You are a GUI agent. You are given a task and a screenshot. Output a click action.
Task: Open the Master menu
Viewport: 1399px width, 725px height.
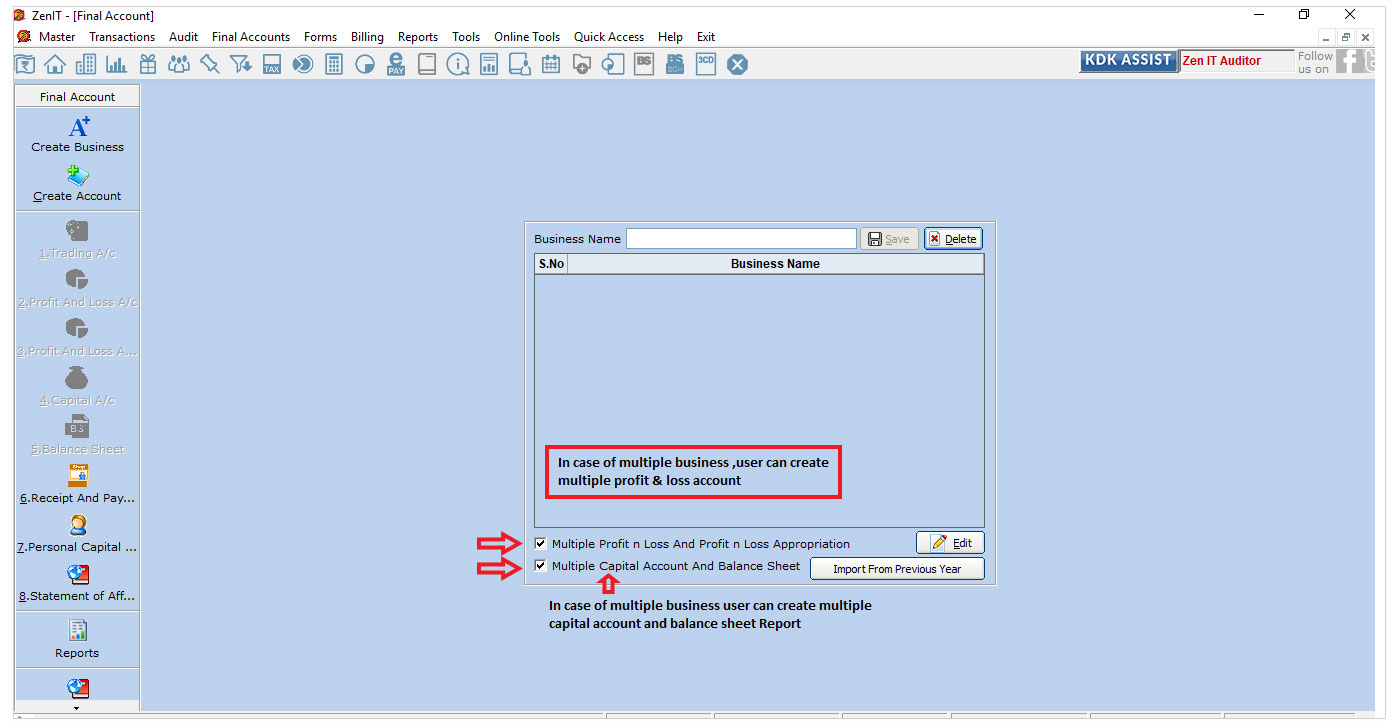pyautogui.click(x=57, y=37)
